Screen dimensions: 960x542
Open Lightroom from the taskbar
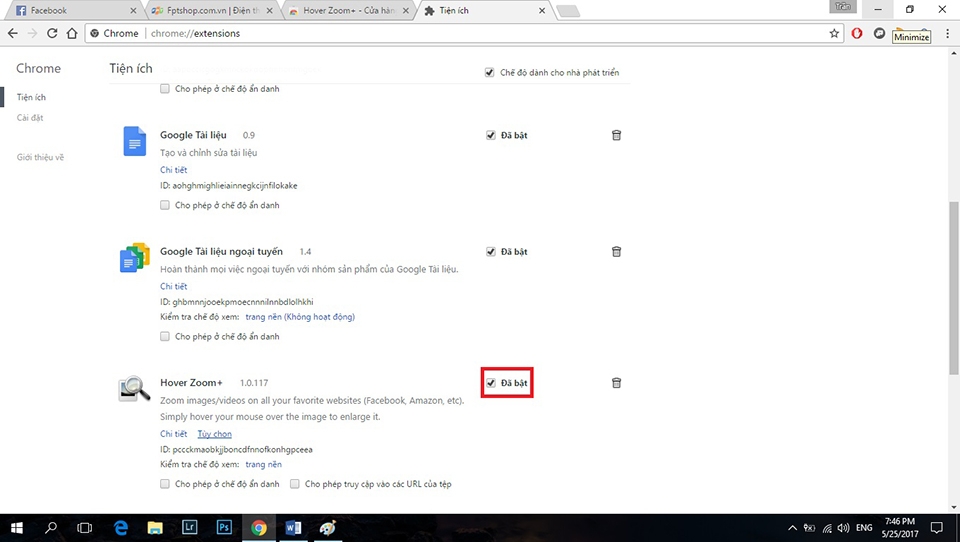point(189,527)
